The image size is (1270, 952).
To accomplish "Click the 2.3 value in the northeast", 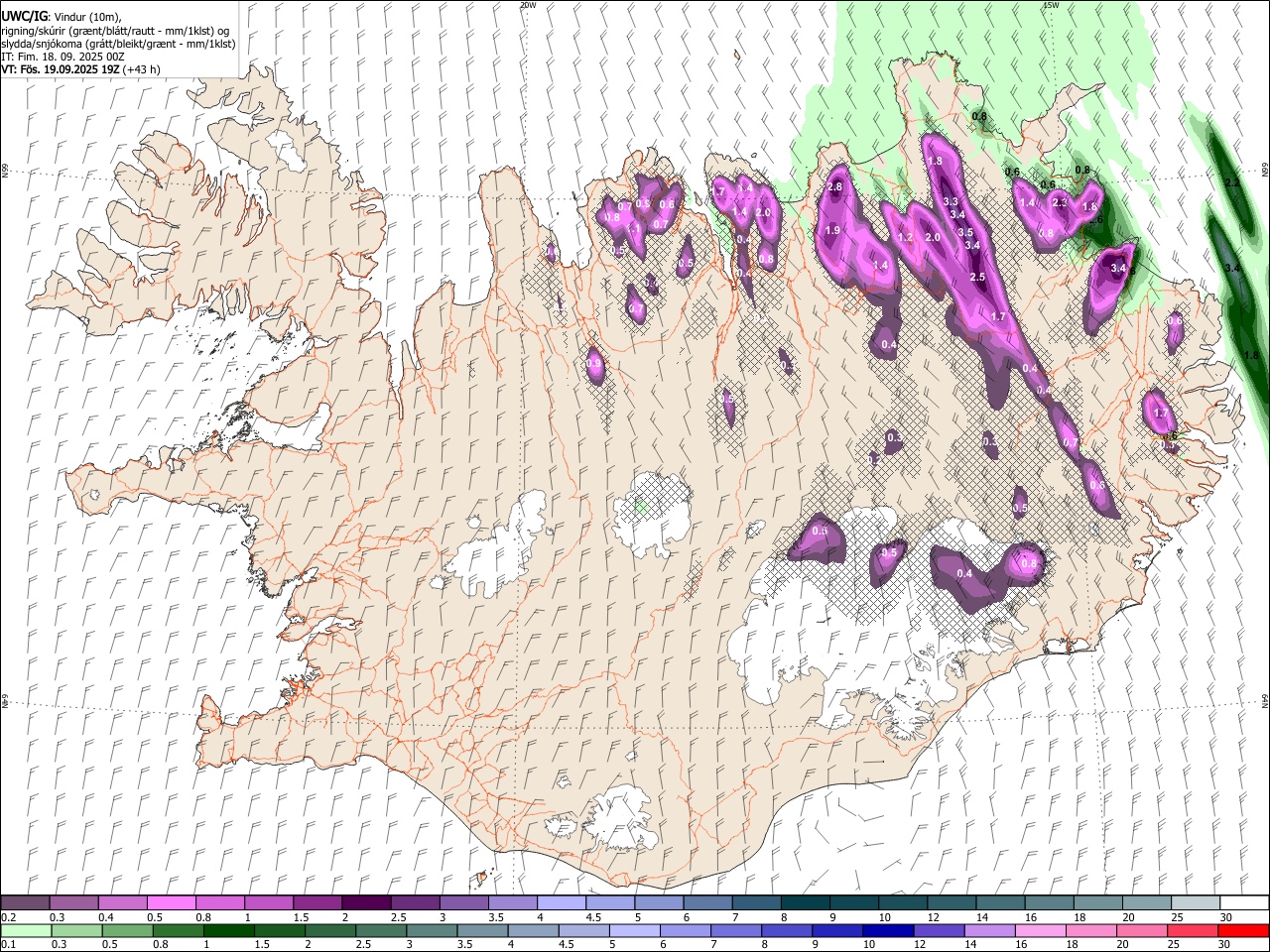I will tap(1059, 202).
